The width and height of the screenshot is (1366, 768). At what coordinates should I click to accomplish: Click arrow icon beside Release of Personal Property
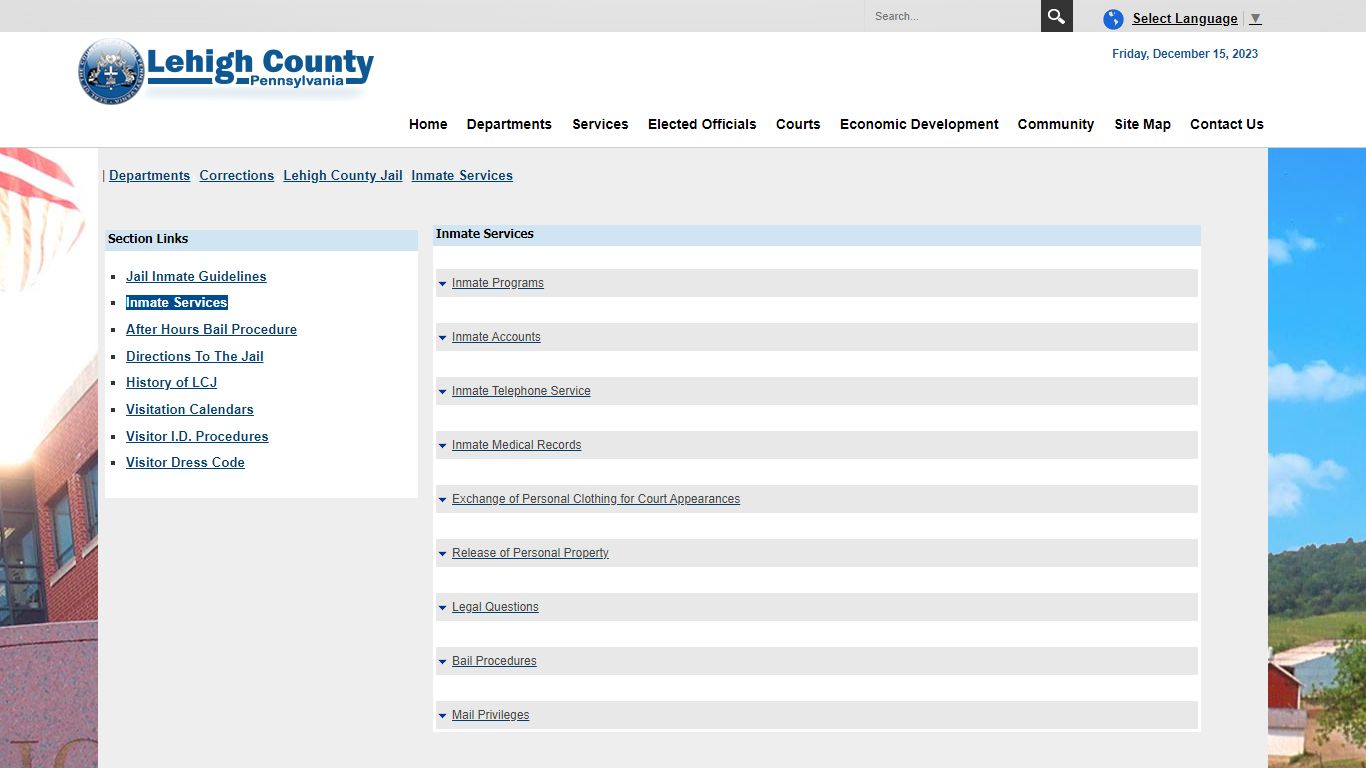pos(442,554)
